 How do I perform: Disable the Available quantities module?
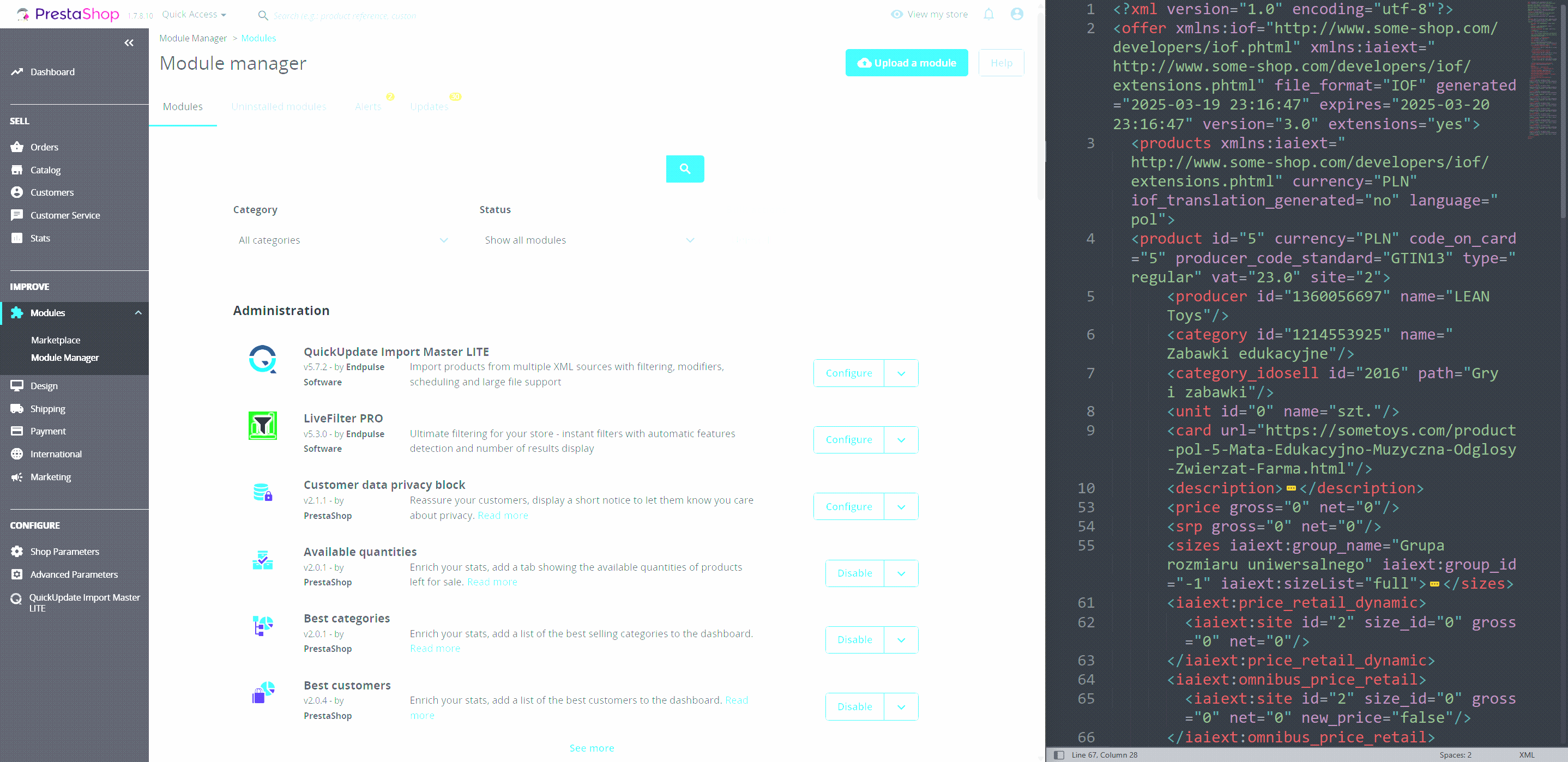854,573
